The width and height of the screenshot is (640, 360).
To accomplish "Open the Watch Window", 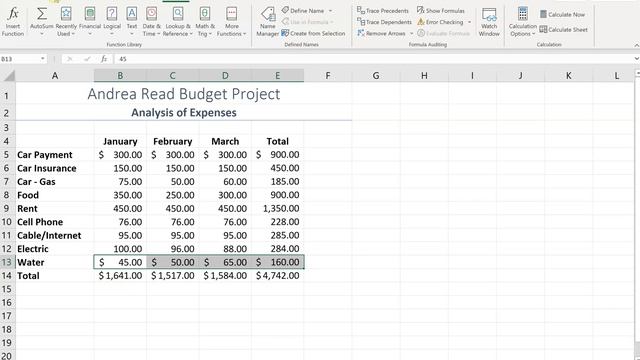I will point(489,22).
